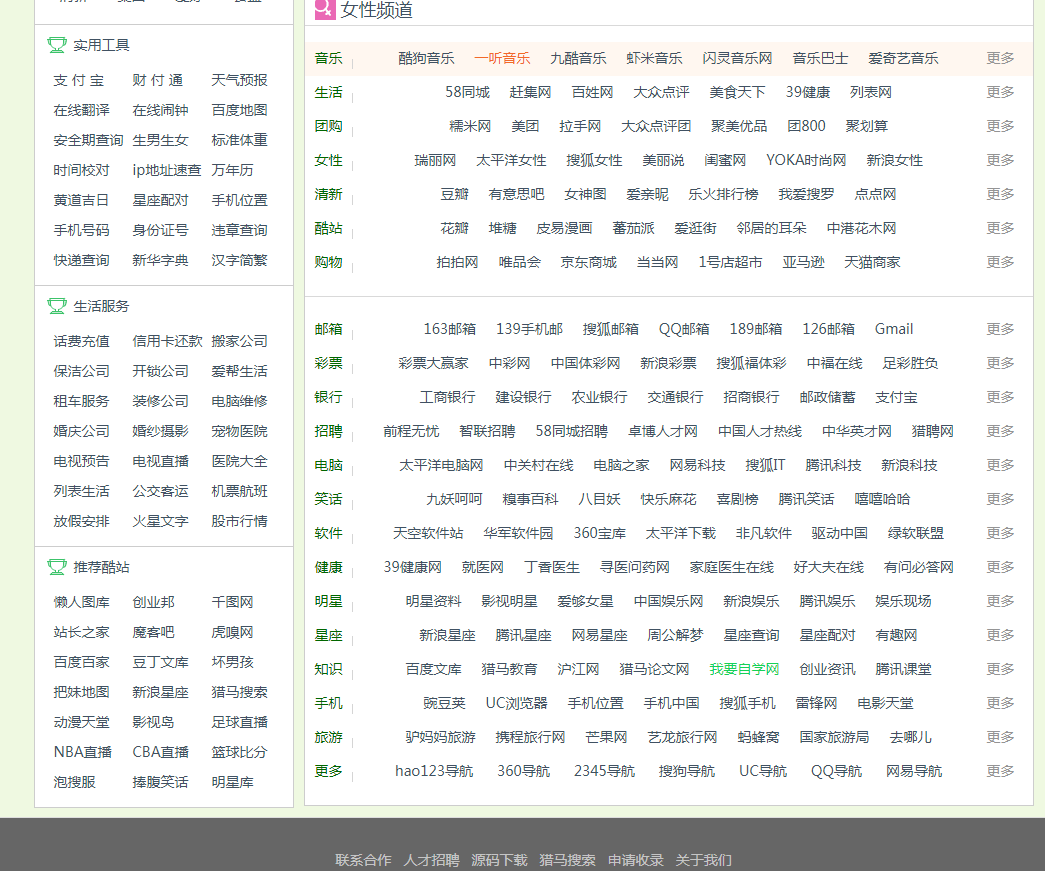The image size is (1045, 871).
Task: Open 在线翻译 tool
Action: coord(81,110)
